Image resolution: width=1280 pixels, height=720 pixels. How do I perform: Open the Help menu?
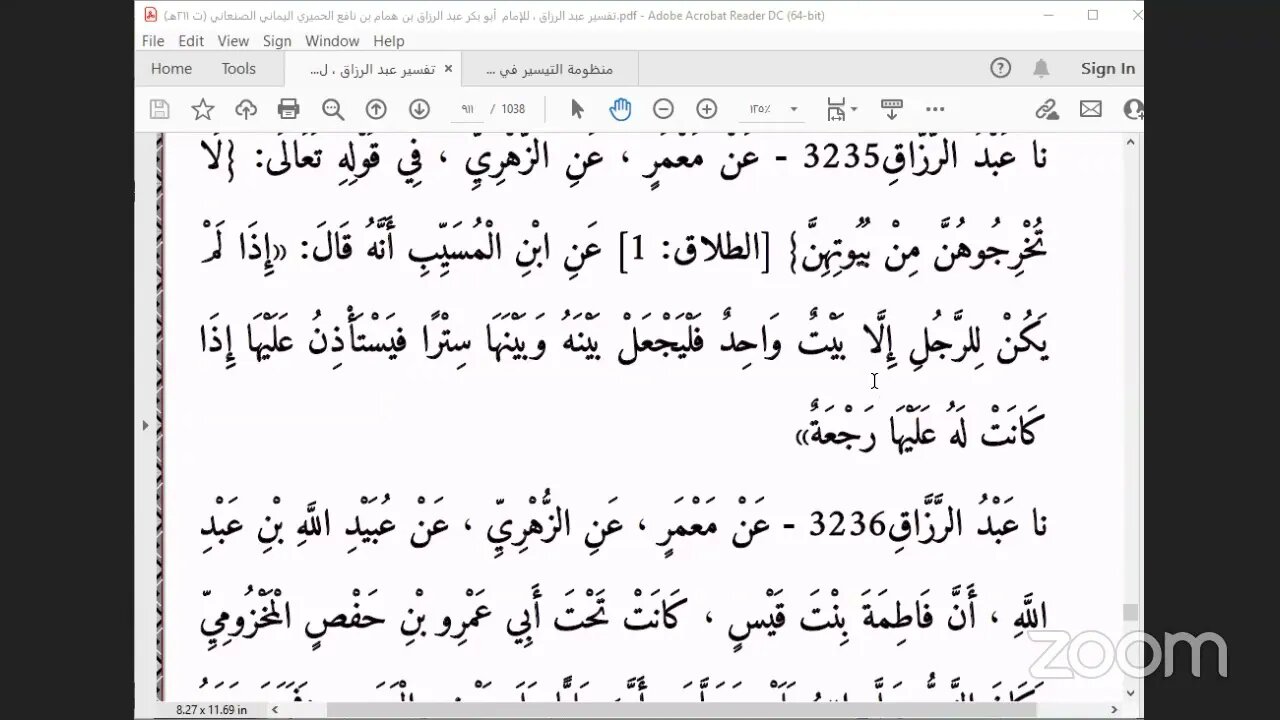tap(389, 41)
